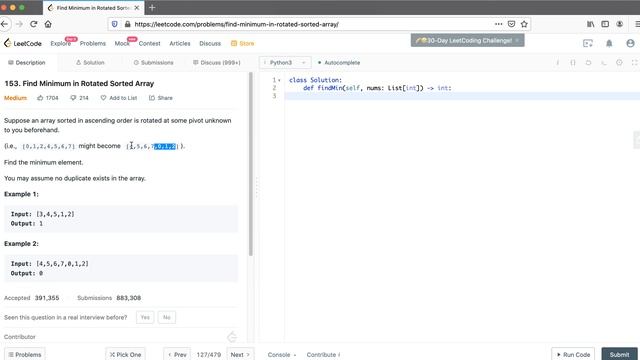Like the problem with thumbs up 1704
This screenshot has width=640, height=360.
coord(48,98)
